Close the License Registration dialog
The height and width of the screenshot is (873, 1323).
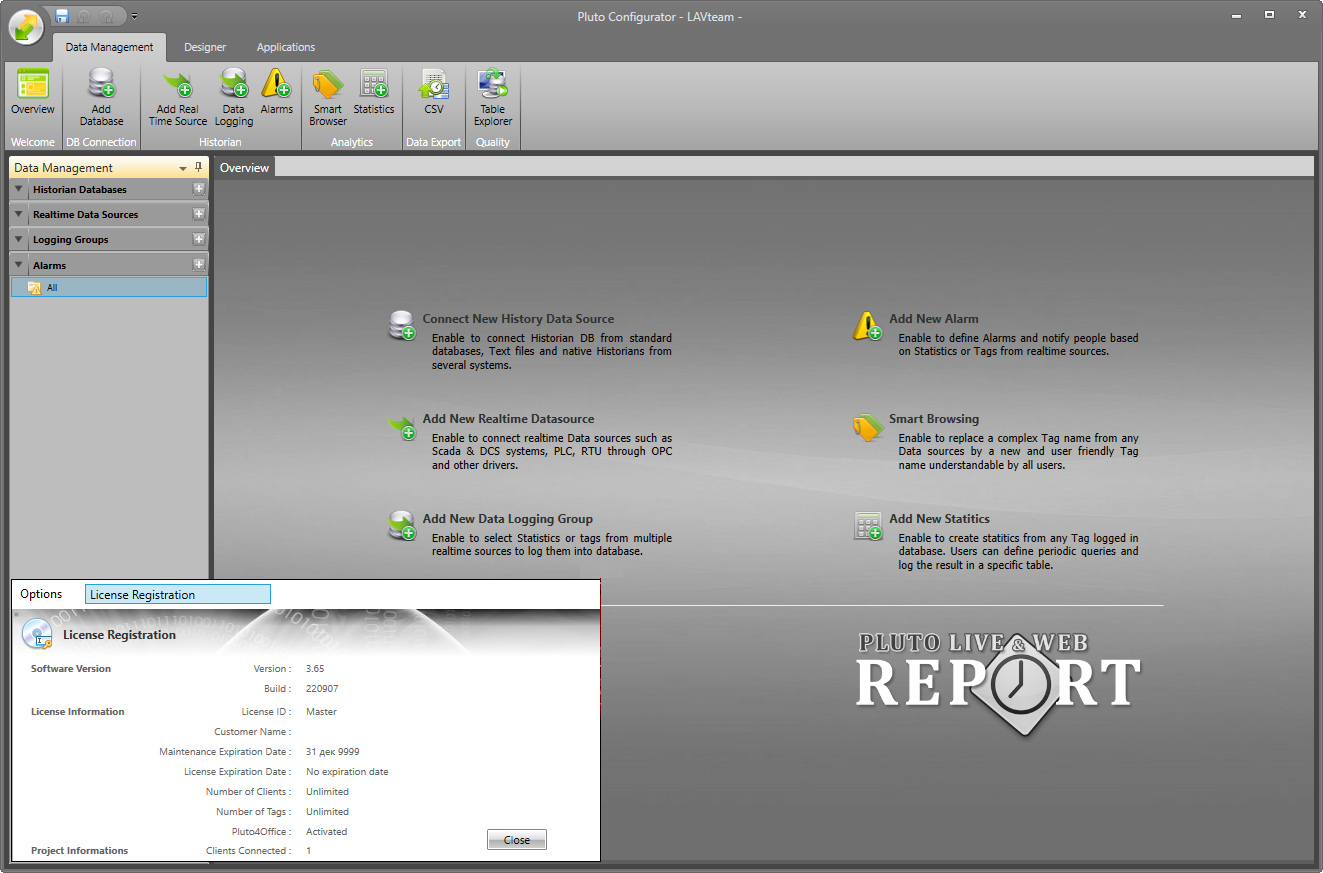pyautogui.click(x=517, y=840)
